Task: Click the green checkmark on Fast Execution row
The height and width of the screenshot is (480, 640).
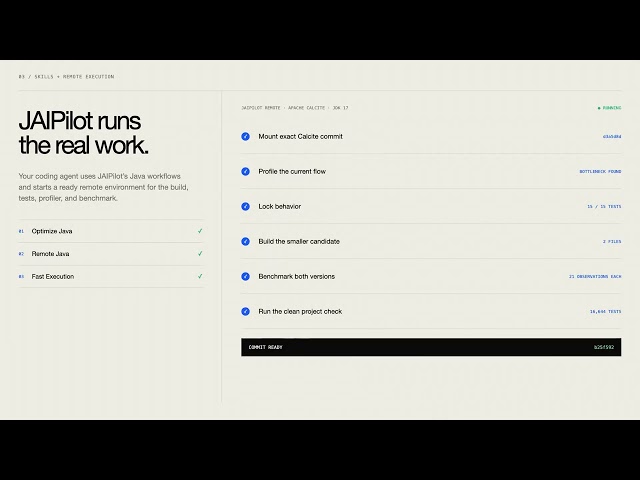Action: (200, 276)
